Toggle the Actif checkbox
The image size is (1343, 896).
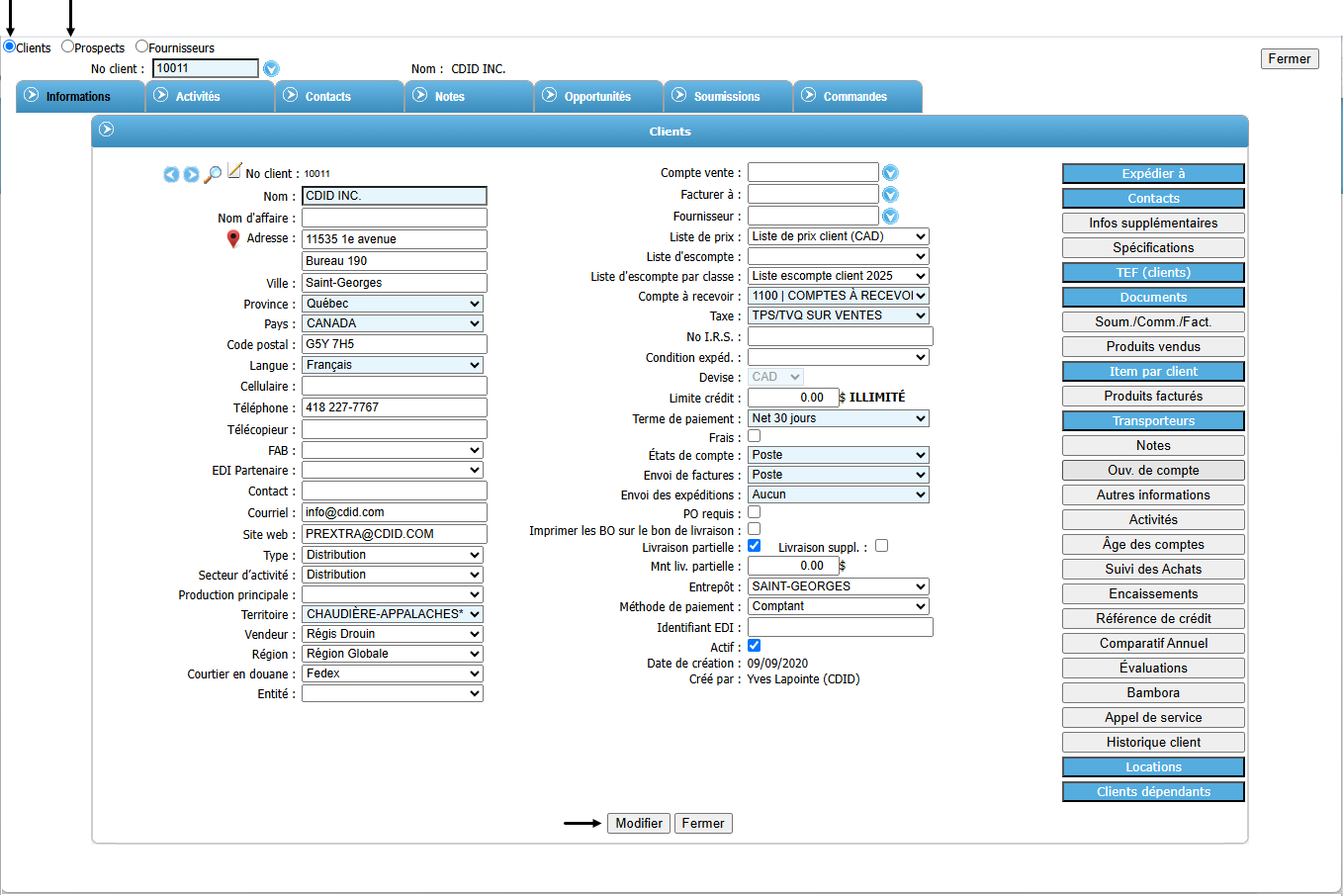pos(754,646)
